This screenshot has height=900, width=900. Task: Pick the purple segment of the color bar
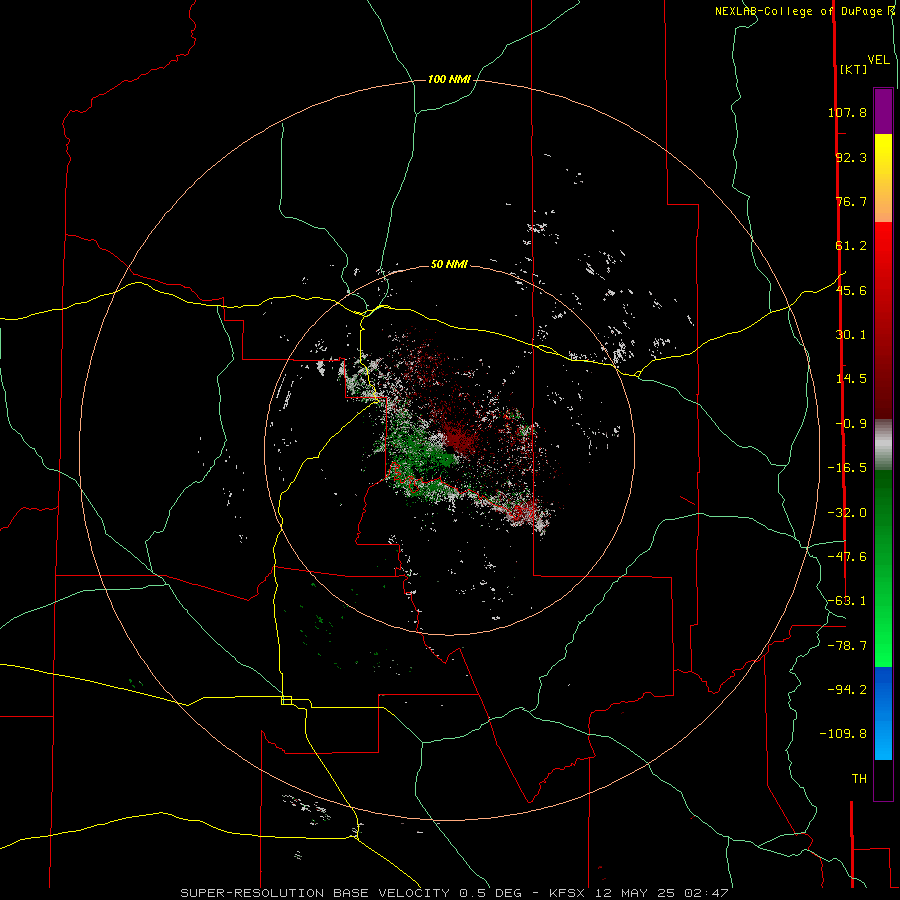[883, 112]
